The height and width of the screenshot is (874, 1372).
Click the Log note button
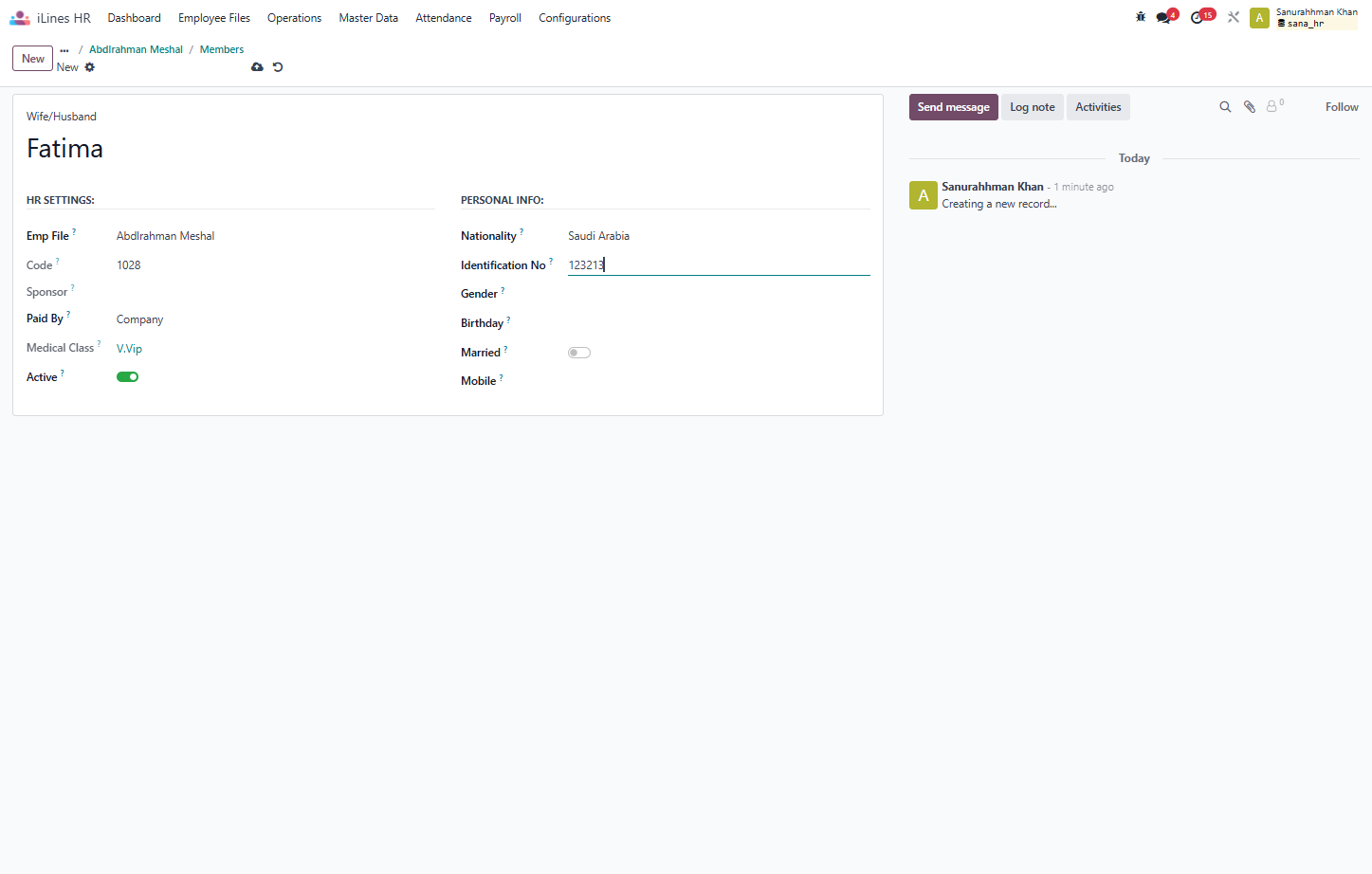point(1033,107)
